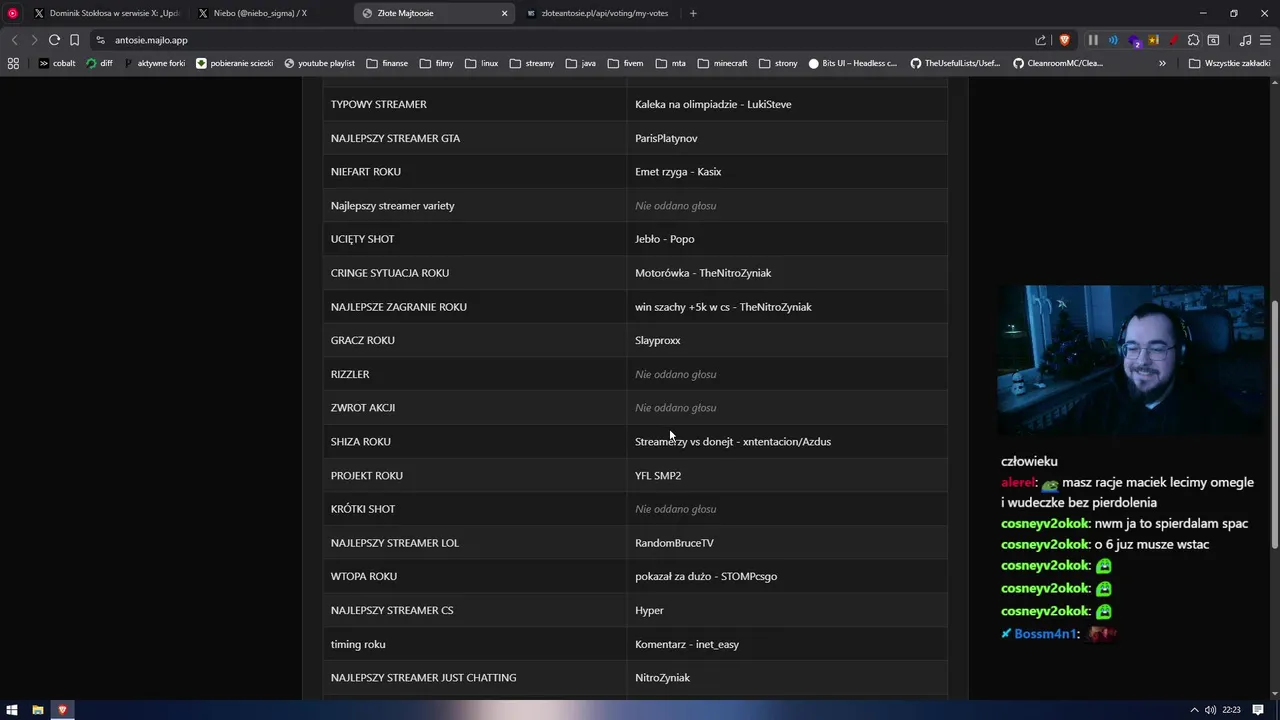Show hidden system tray icons
The height and width of the screenshot is (720, 1280).
click(1194, 710)
